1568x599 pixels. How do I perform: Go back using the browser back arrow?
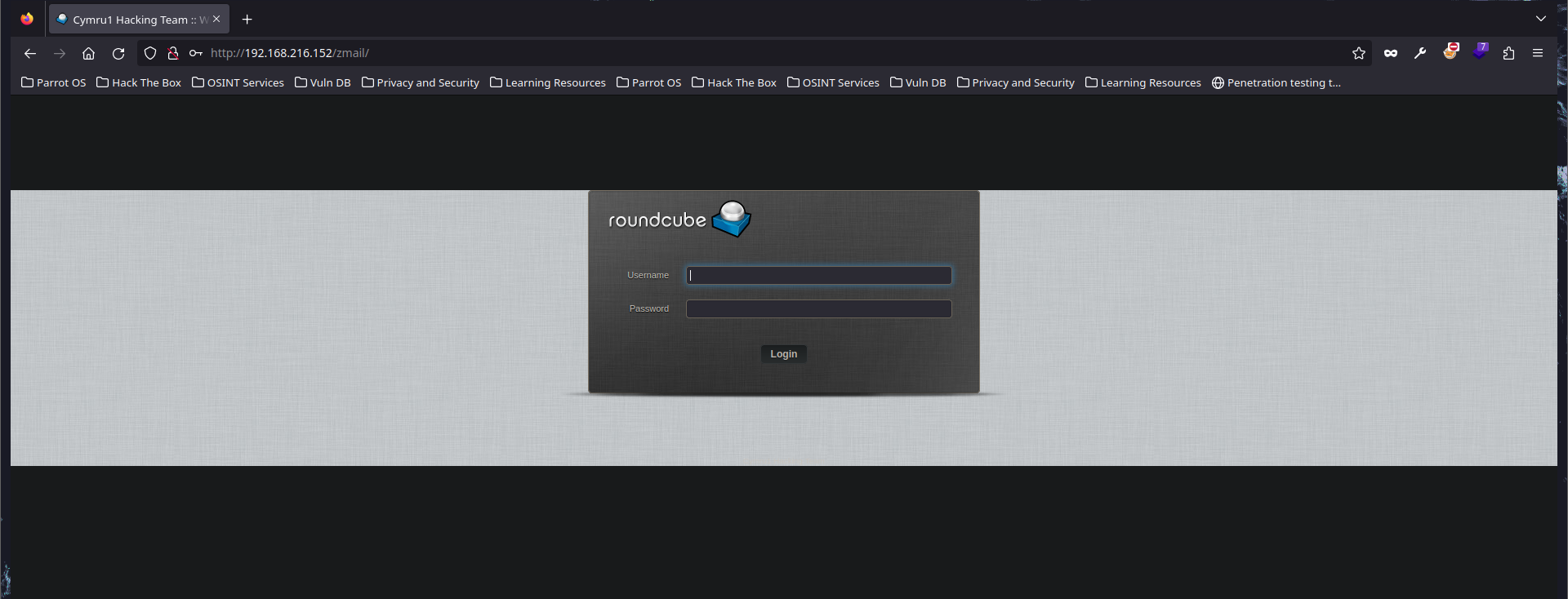click(30, 53)
